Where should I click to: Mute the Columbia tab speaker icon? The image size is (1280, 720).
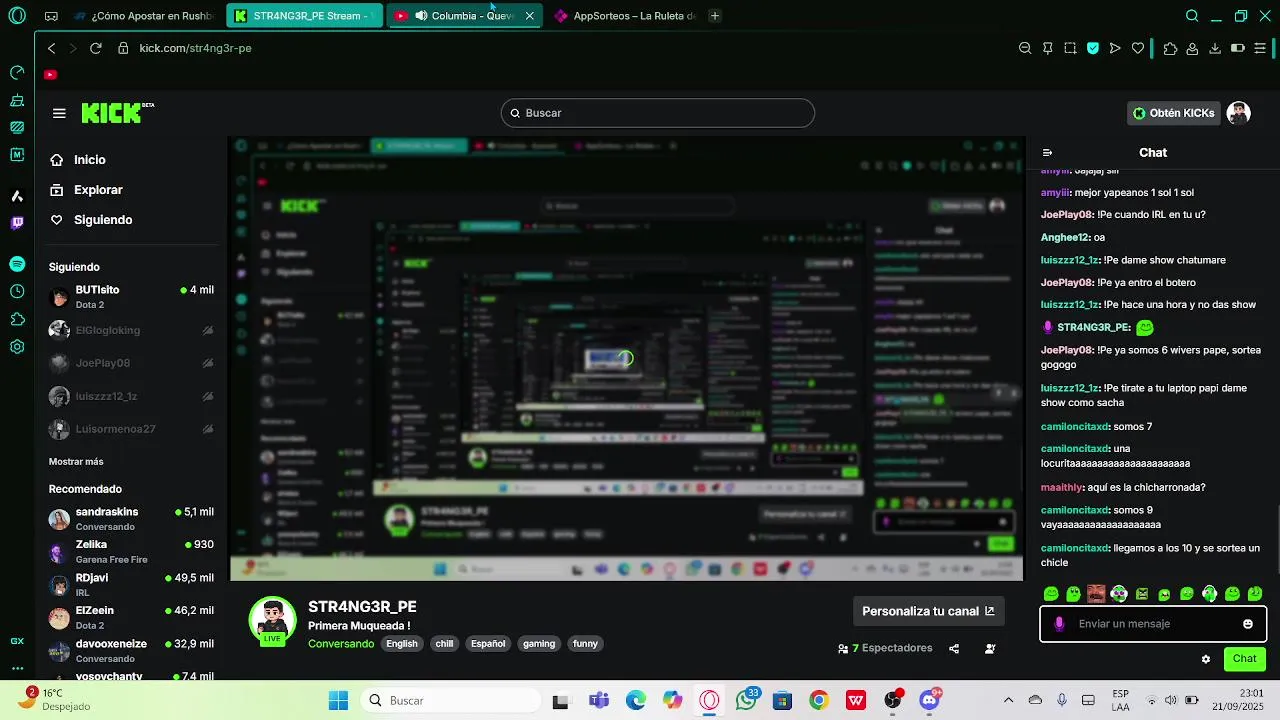pyautogui.click(x=421, y=16)
